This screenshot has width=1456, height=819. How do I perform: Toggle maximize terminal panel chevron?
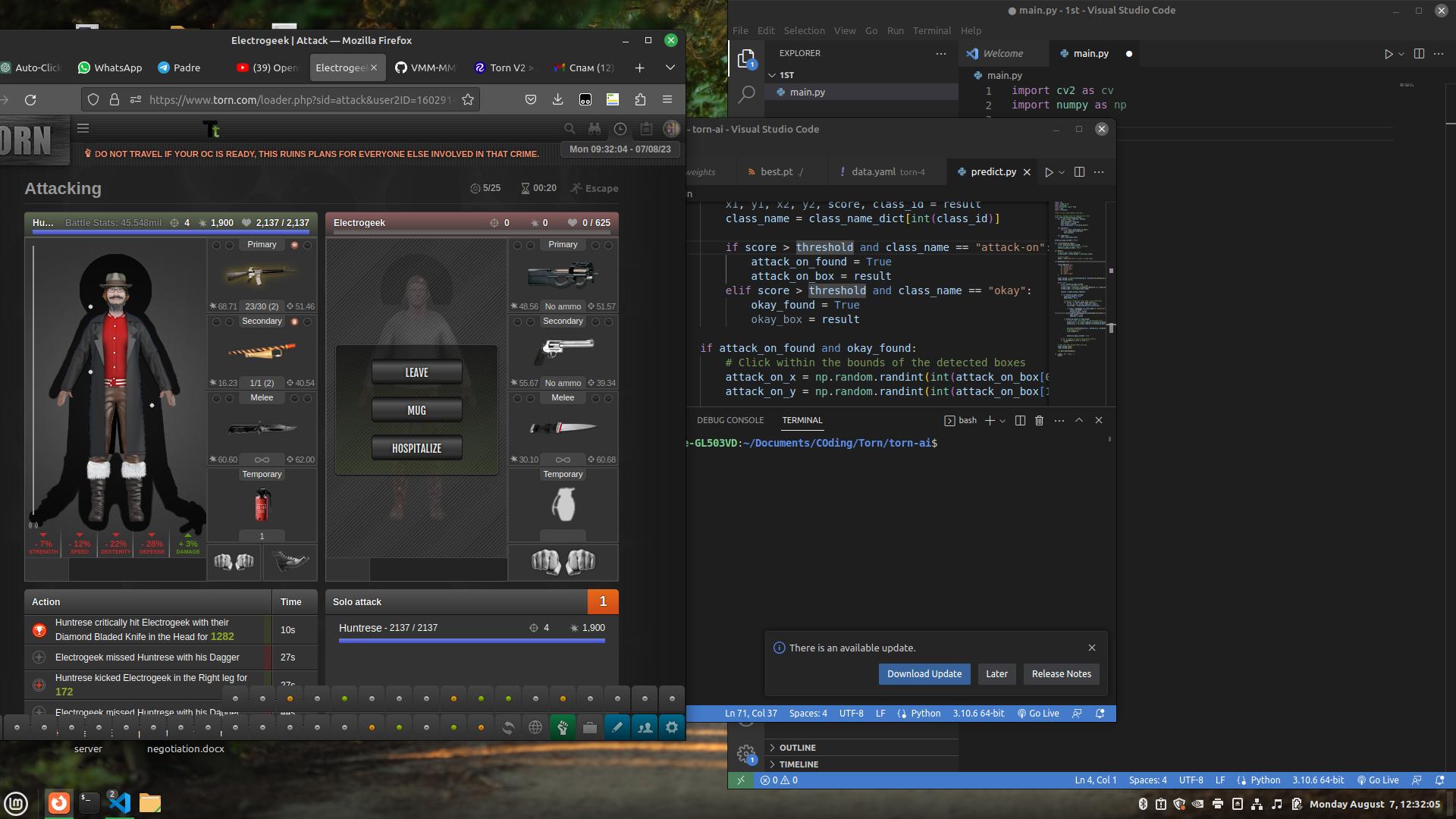(1079, 420)
